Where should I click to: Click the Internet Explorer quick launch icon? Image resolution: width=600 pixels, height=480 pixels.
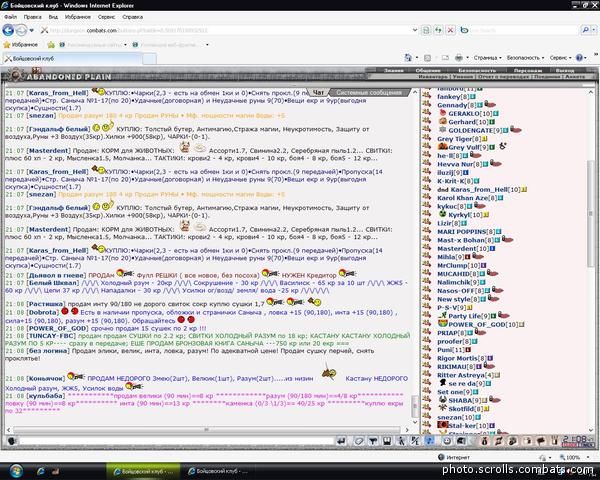click(41, 472)
